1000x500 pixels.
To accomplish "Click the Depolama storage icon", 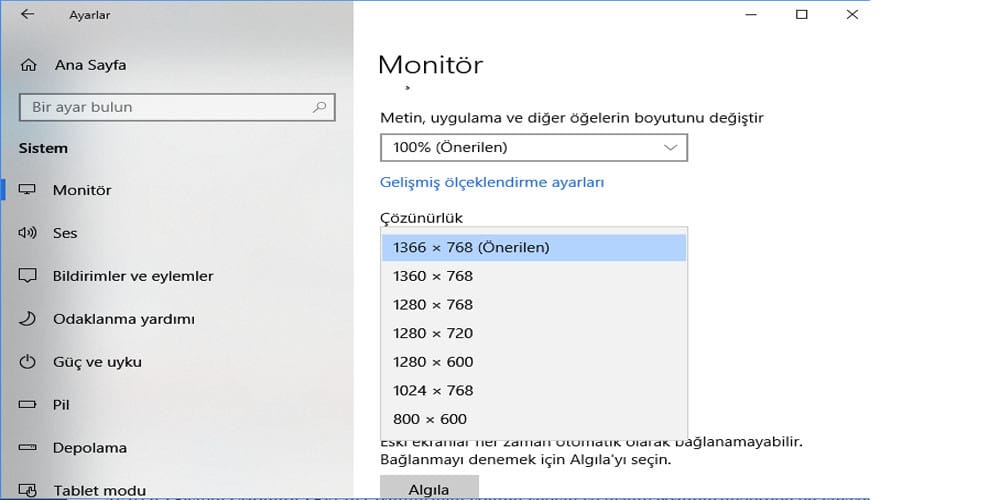I will click(28, 448).
